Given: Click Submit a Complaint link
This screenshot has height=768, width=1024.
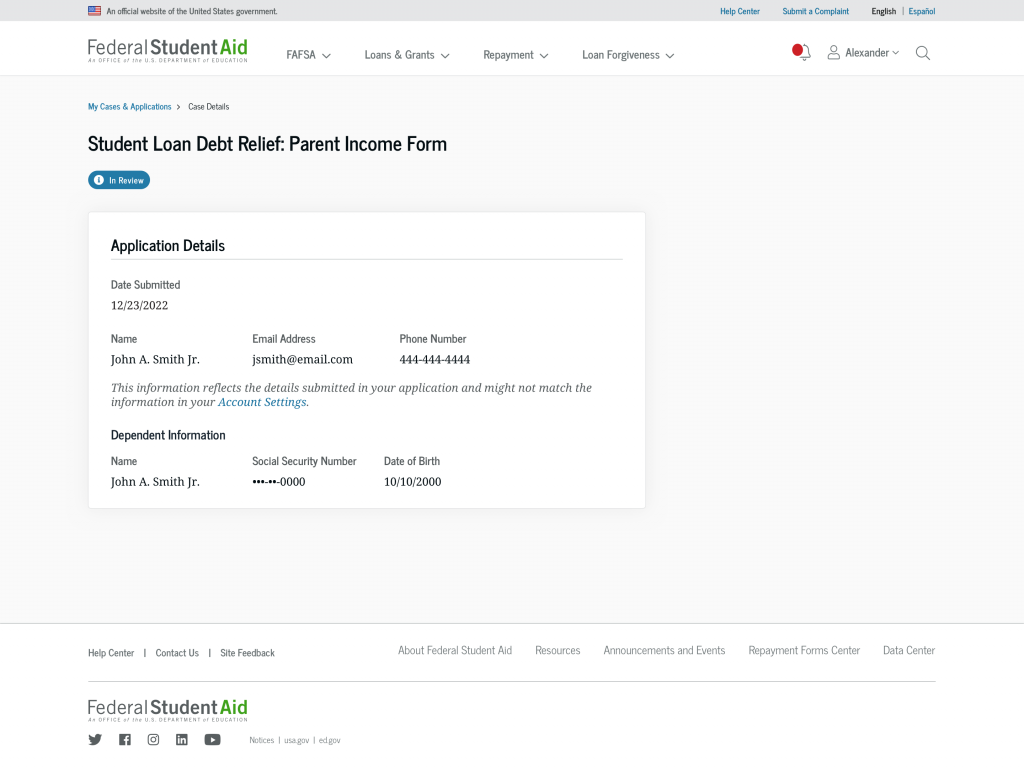Looking at the screenshot, I should click(816, 11).
